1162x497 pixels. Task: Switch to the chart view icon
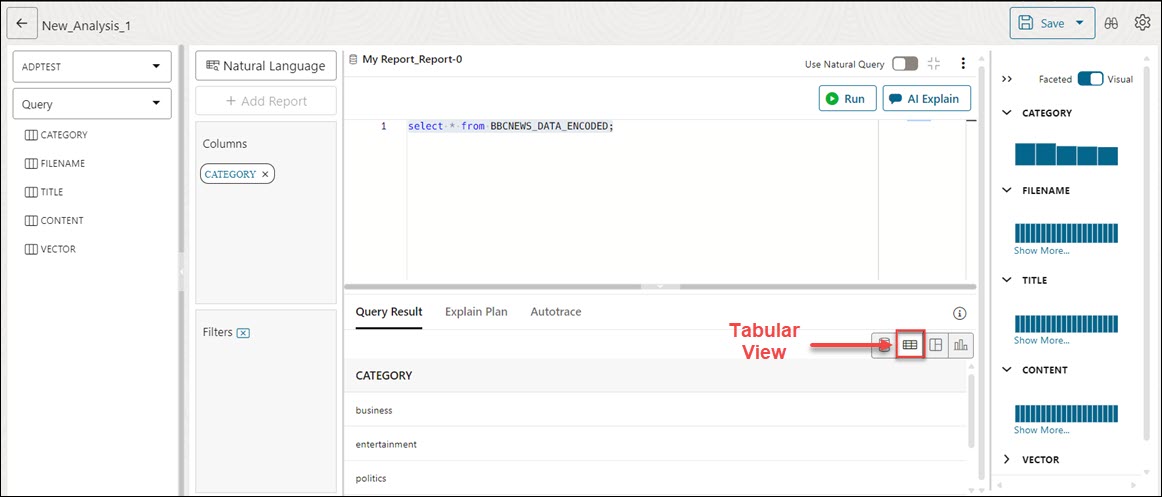[x=961, y=345]
